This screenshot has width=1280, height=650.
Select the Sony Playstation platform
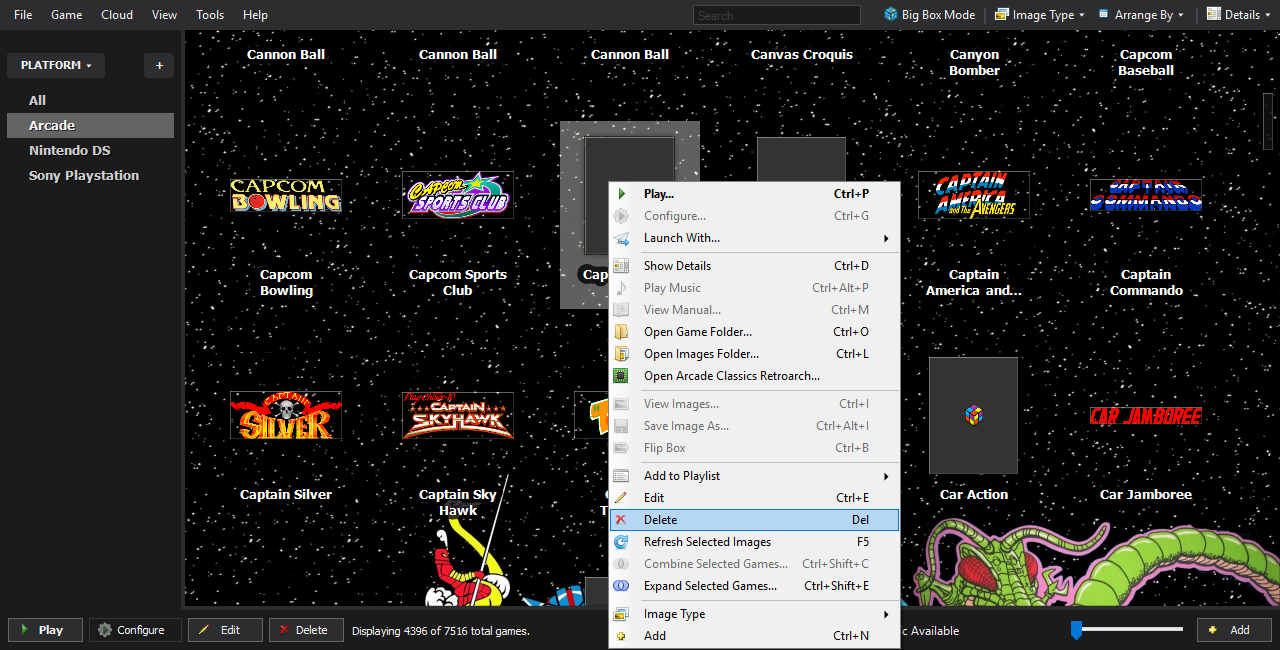(x=90, y=175)
